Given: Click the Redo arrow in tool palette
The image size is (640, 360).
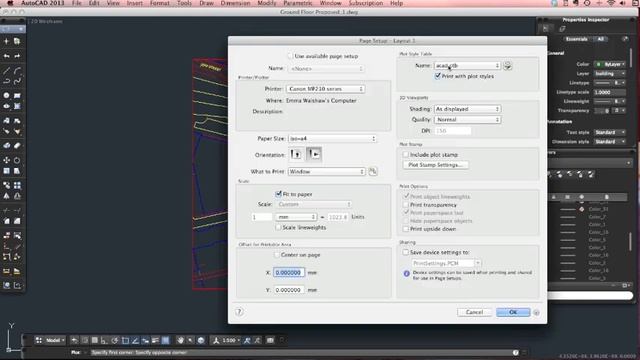Looking at the screenshot, I should (x=17, y=56).
